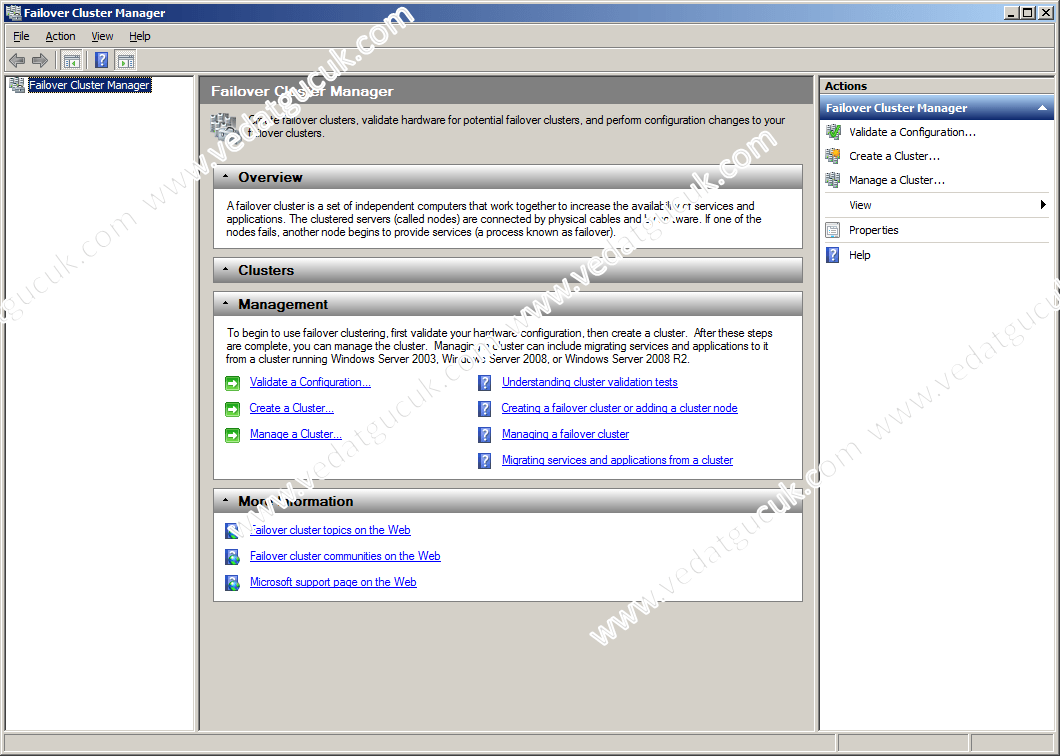Collapse the Failover Cluster Manager actions group
Screen dimensions: 1060x756
pos(1042,108)
